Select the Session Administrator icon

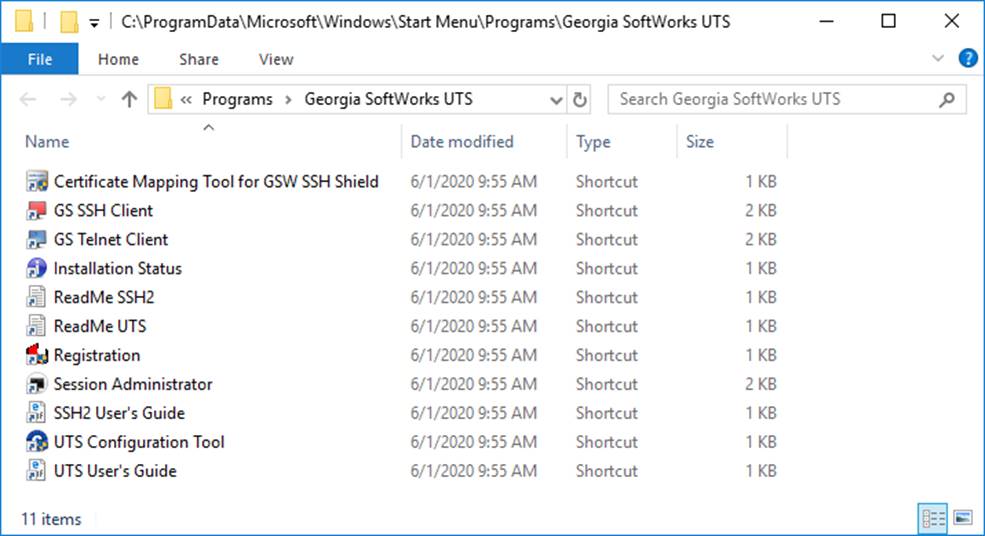[36, 383]
